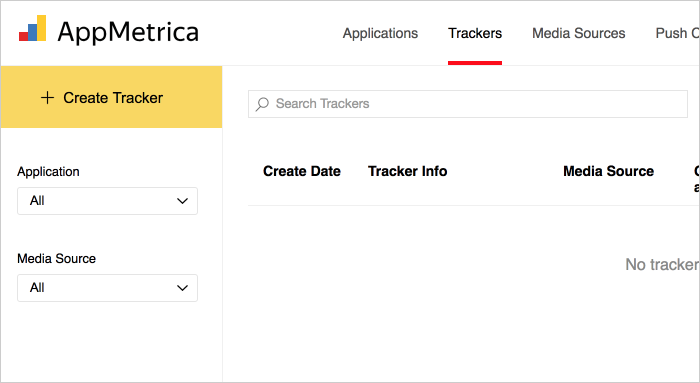Open the Application All dropdown
The height and width of the screenshot is (383, 700).
coord(107,201)
